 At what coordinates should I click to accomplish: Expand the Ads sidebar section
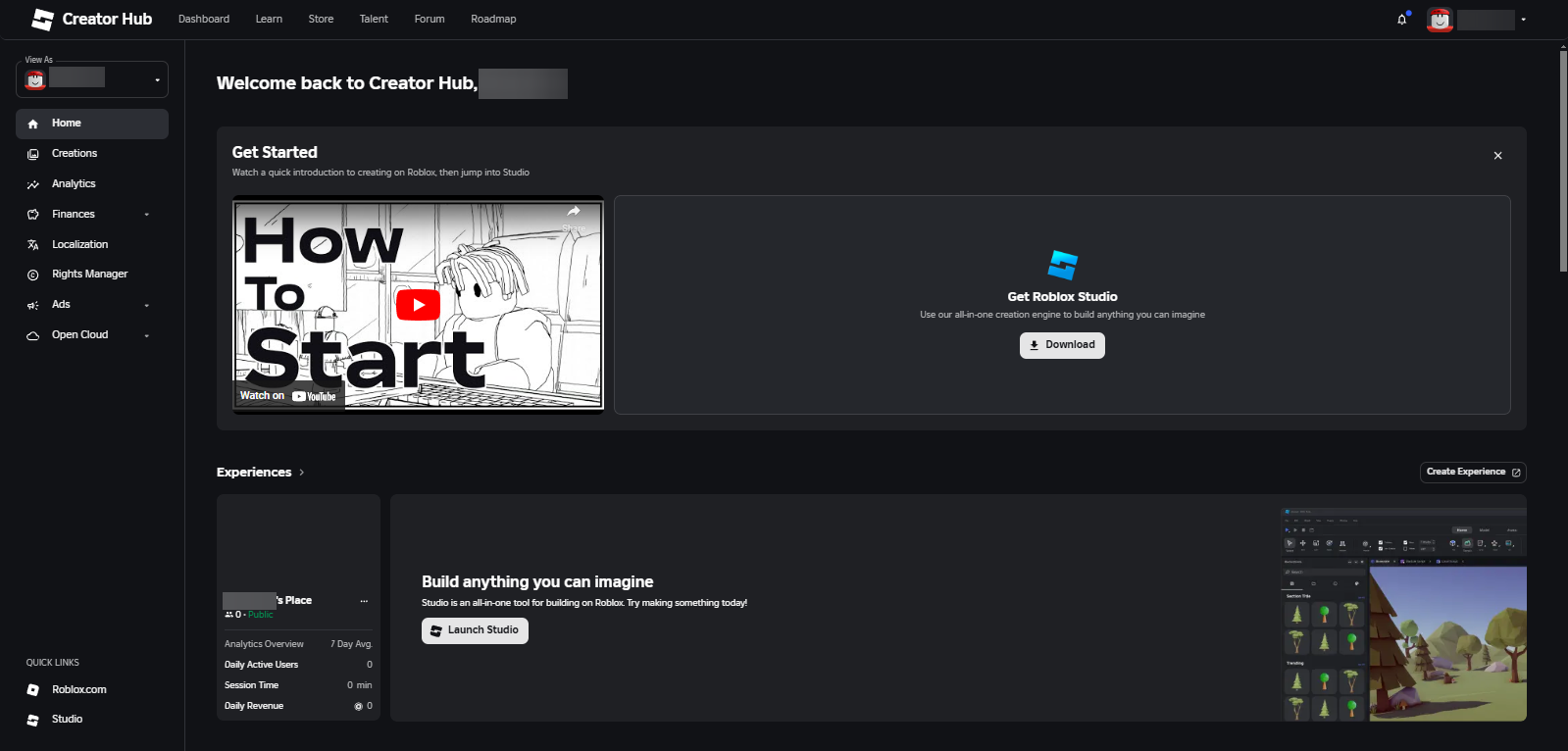147,306
